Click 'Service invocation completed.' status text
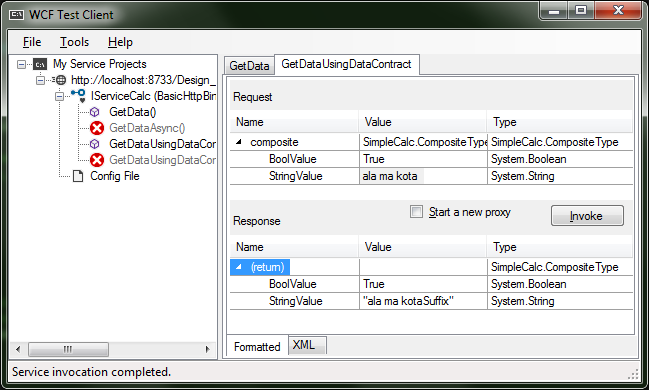 [91, 372]
